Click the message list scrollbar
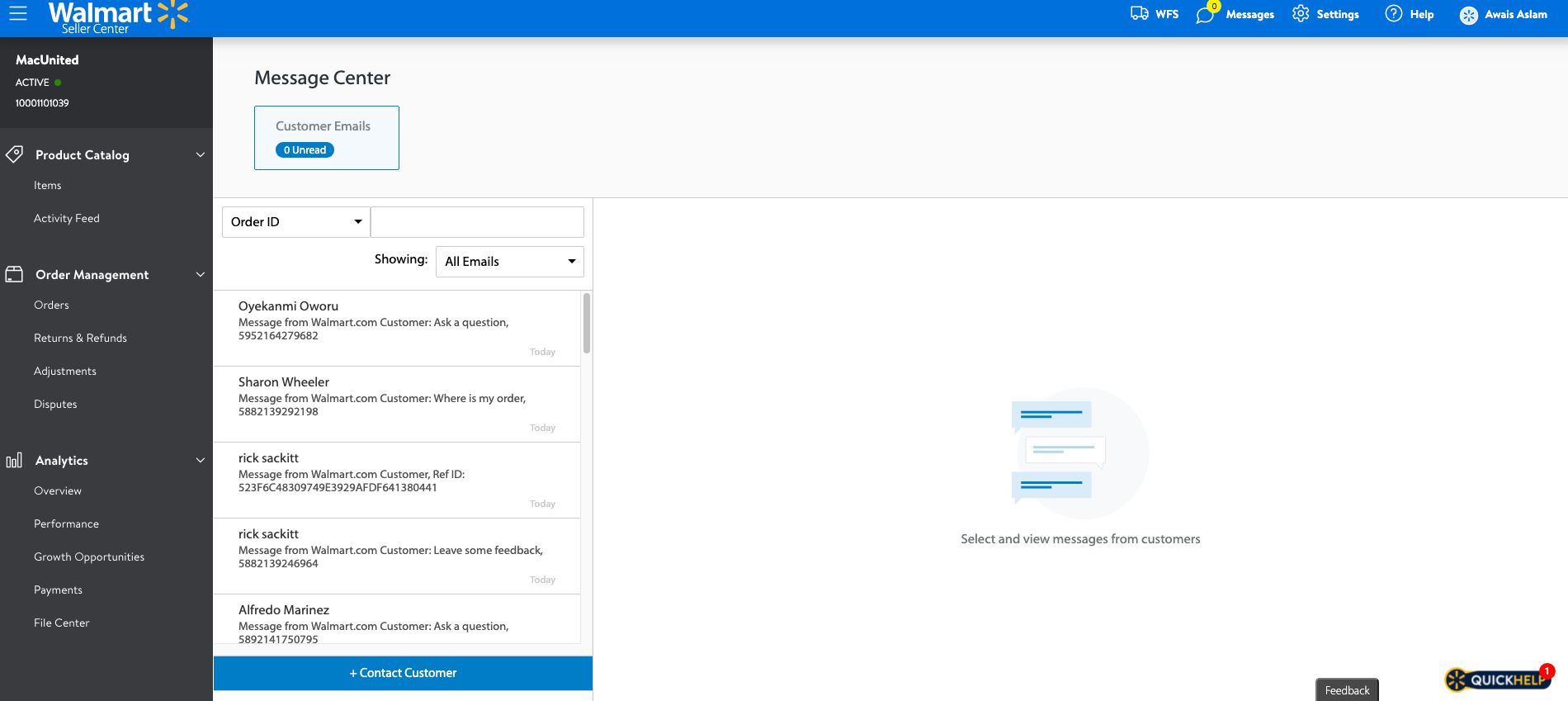 tap(587, 323)
